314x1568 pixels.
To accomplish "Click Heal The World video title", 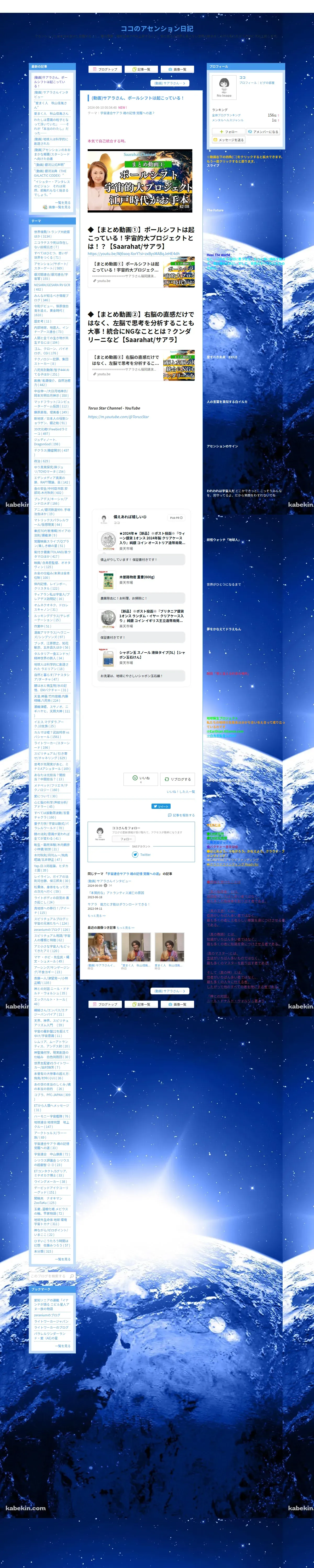I will [218, 255].
